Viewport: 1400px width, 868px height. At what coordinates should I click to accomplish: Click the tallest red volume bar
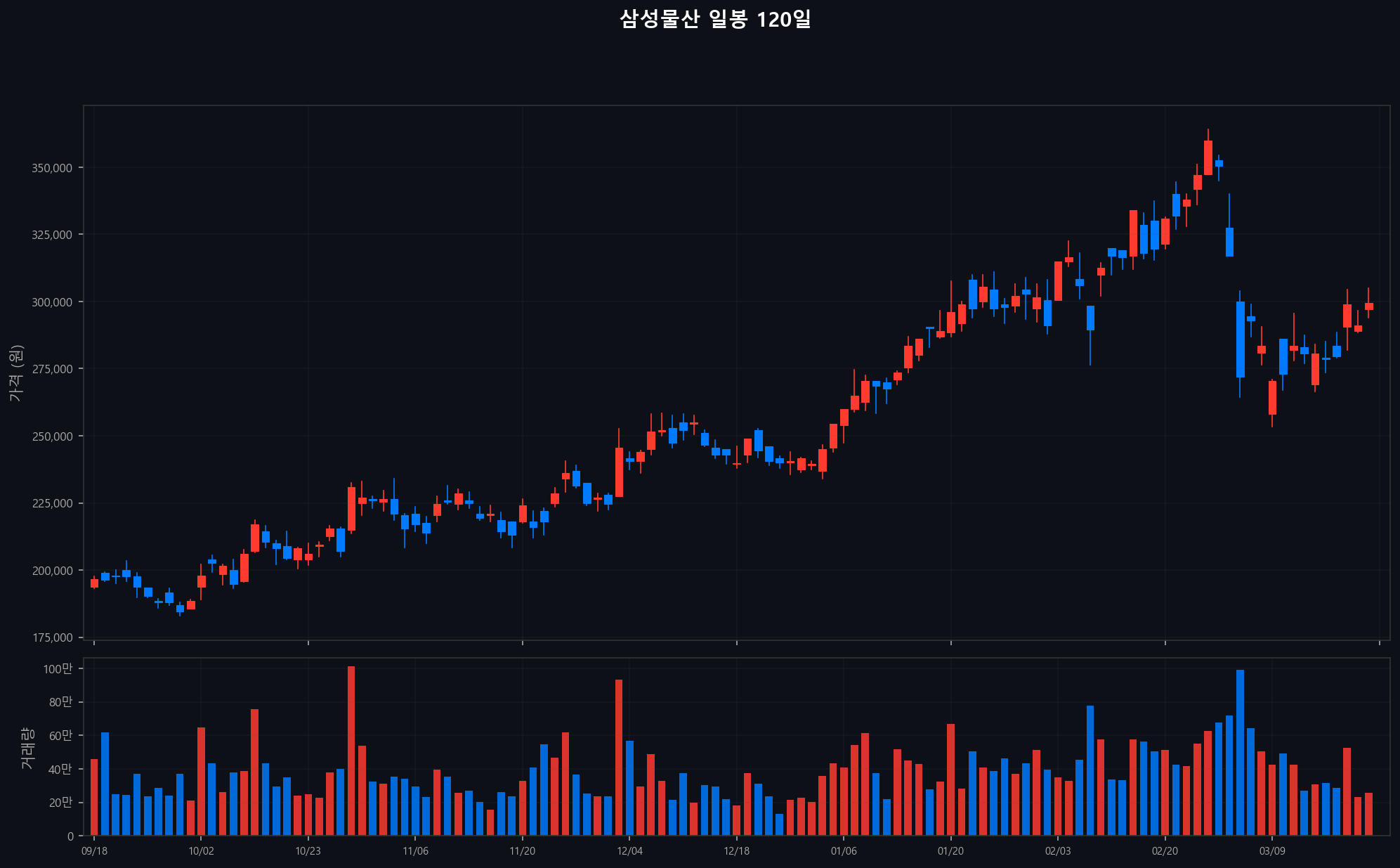pyautogui.click(x=351, y=752)
